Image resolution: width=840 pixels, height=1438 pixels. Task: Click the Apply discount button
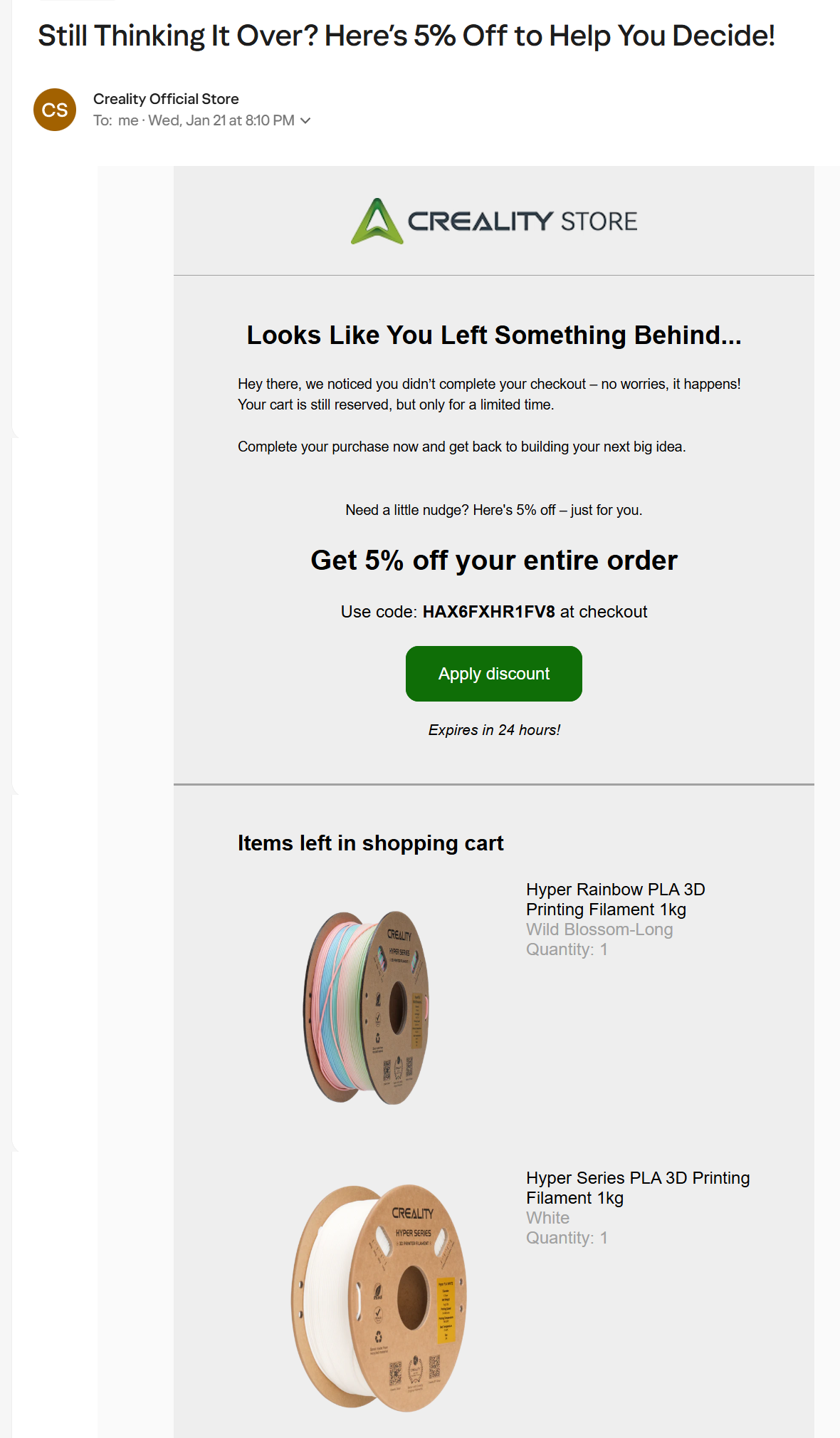(x=493, y=673)
